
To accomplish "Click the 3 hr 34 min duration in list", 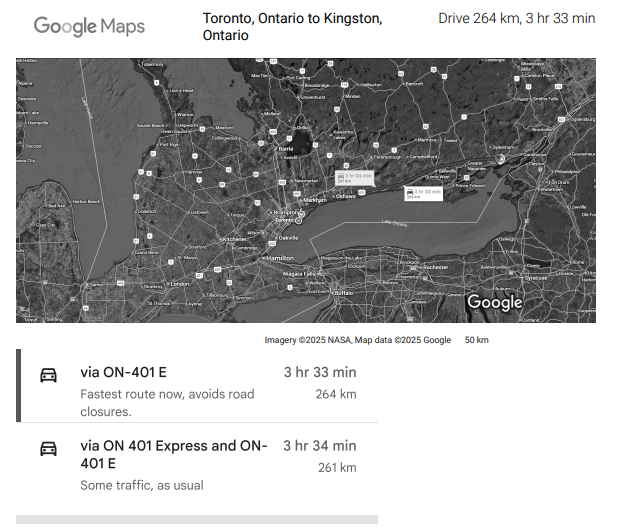I will pos(320,446).
